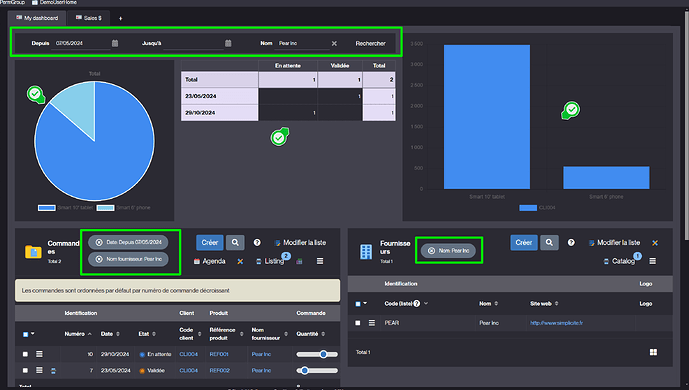
Task: Click the X tools icon in Fournisseurs header
Action: click(x=655, y=243)
